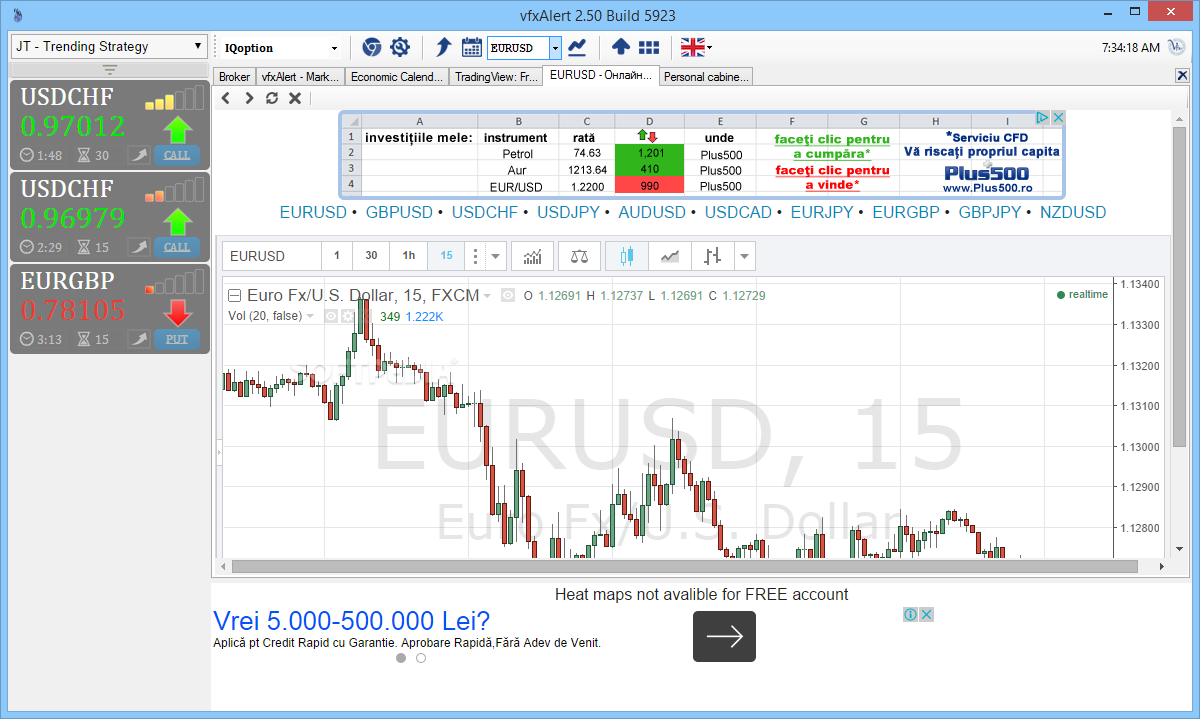
Task: Switch to EURUSD - Онлайн tab
Action: [601, 75]
